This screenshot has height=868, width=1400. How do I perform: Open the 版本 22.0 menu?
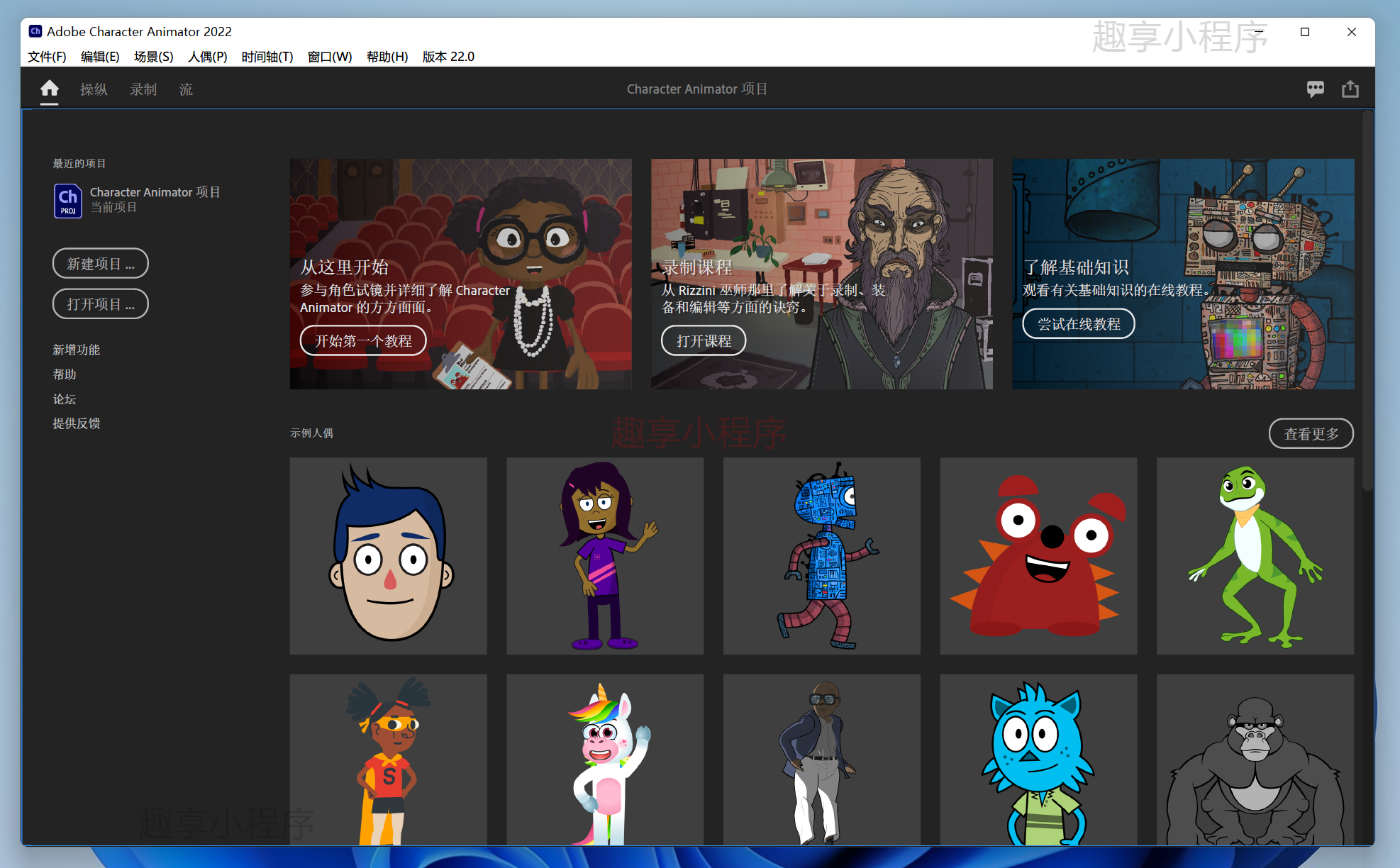coord(448,57)
